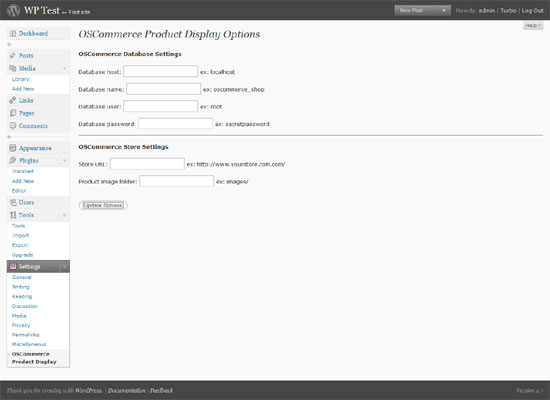This screenshot has height=400, width=550.
Task: Open the Import submenu item
Action: click(x=20, y=235)
